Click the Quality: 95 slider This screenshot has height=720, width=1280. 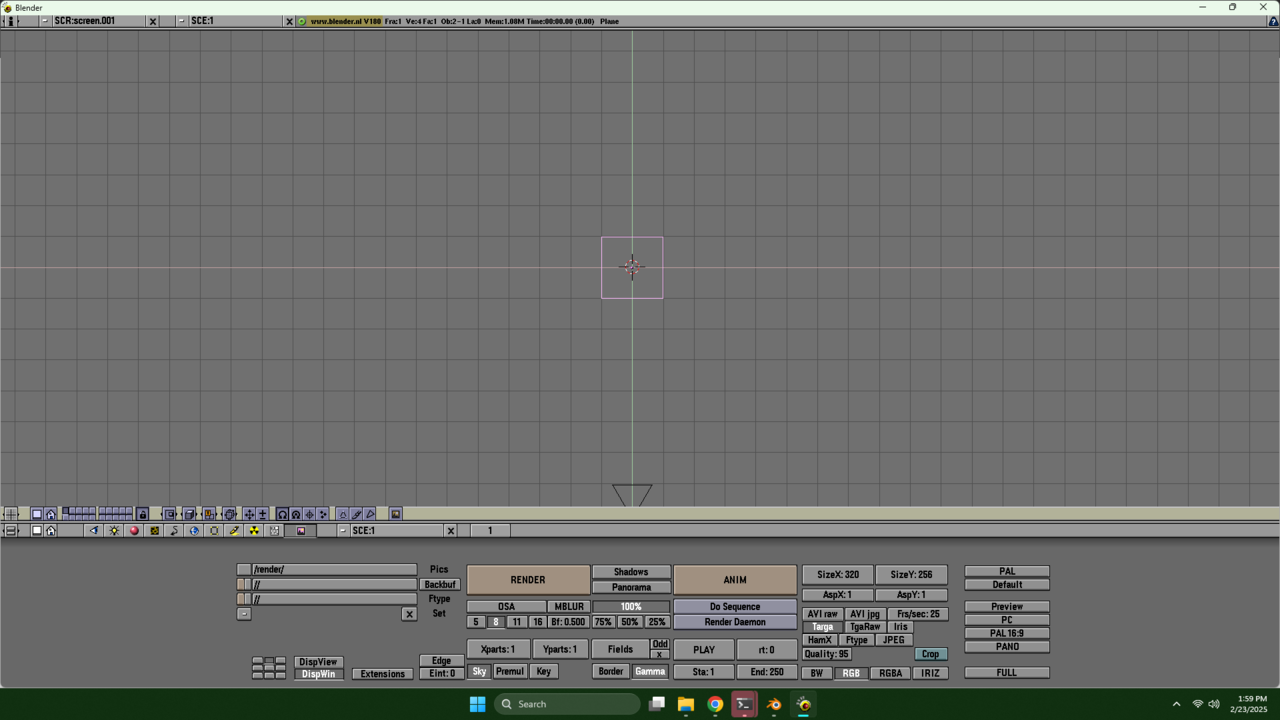tap(826, 654)
